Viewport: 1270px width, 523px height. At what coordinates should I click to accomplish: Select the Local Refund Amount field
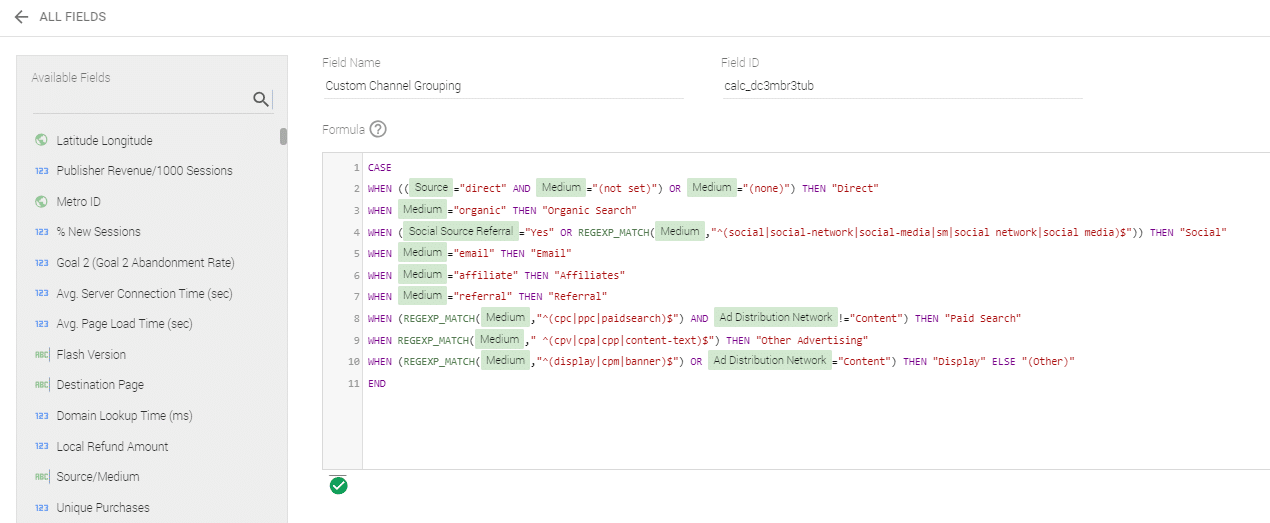(x=112, y=447)
